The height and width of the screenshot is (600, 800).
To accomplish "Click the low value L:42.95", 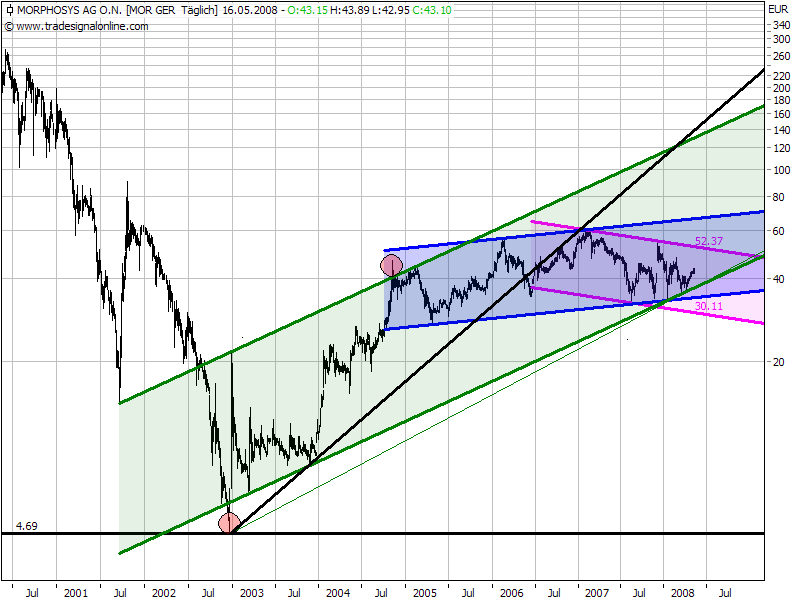I will [391, 10].
